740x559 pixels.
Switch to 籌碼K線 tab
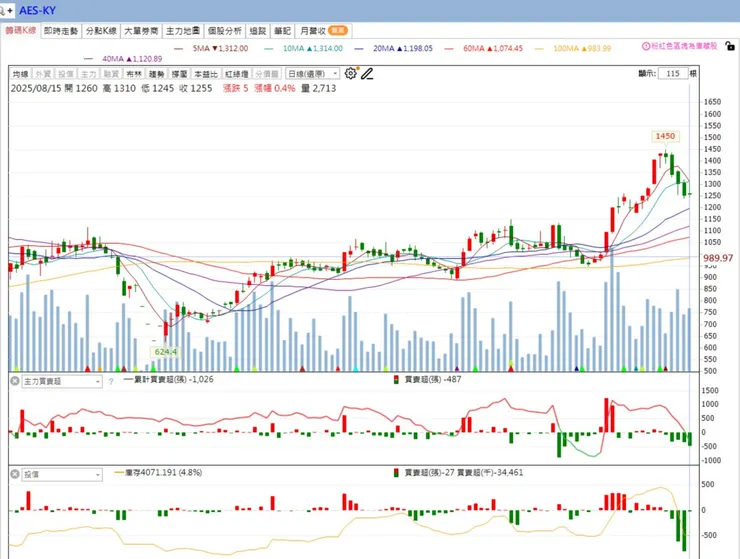point(21,31)
